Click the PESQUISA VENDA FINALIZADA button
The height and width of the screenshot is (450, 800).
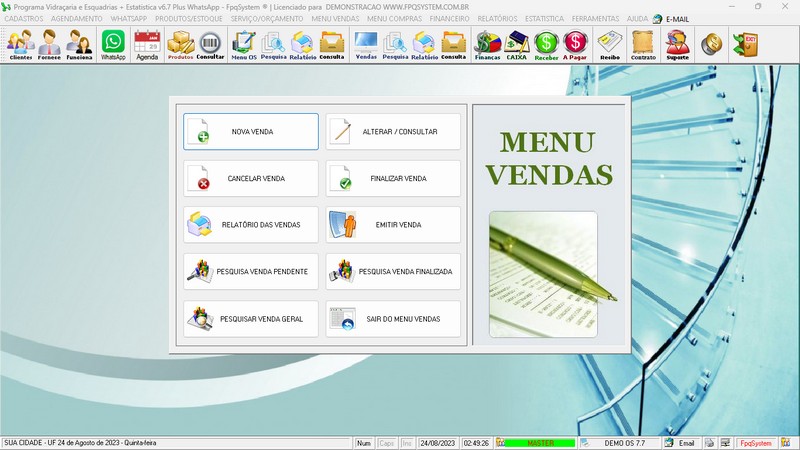[393, 271]
